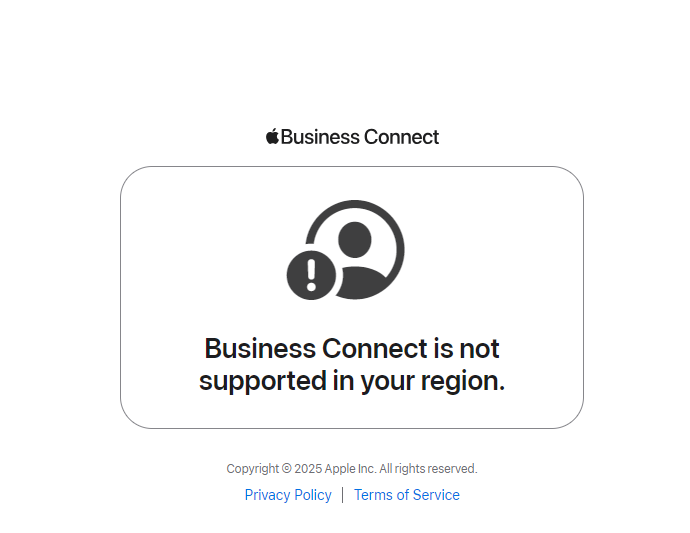The width and height of the screenshot is (690, 533).
Task: Select the 'Business Connect is not' heading line
Action: coord(352,349)
